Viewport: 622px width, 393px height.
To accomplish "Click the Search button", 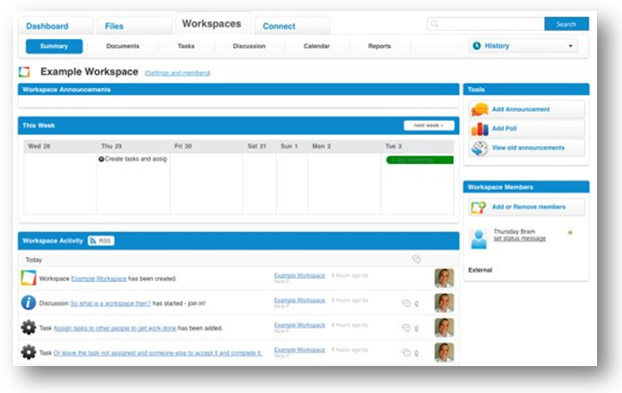I will (566, 24).
